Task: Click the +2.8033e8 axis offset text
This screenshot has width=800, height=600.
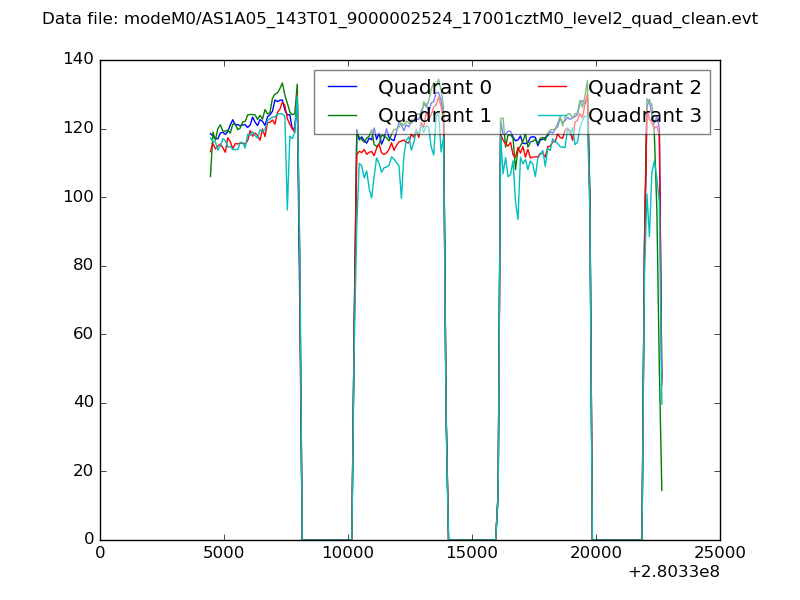Action: tap(673, 573)
